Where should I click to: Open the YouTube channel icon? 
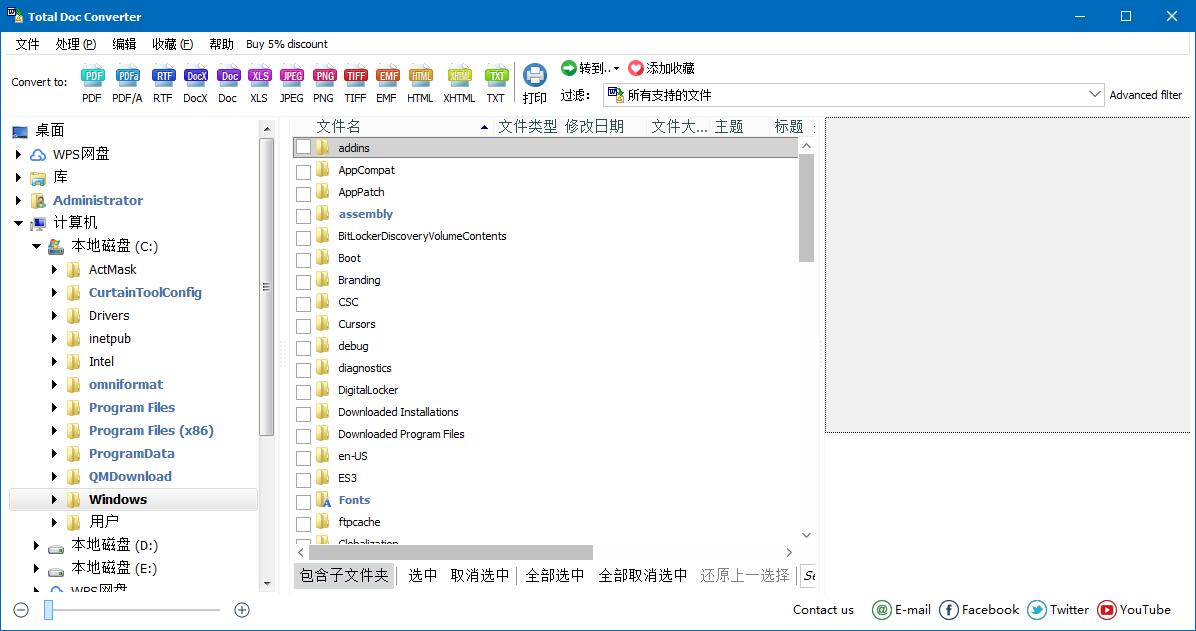(1107, 610)
